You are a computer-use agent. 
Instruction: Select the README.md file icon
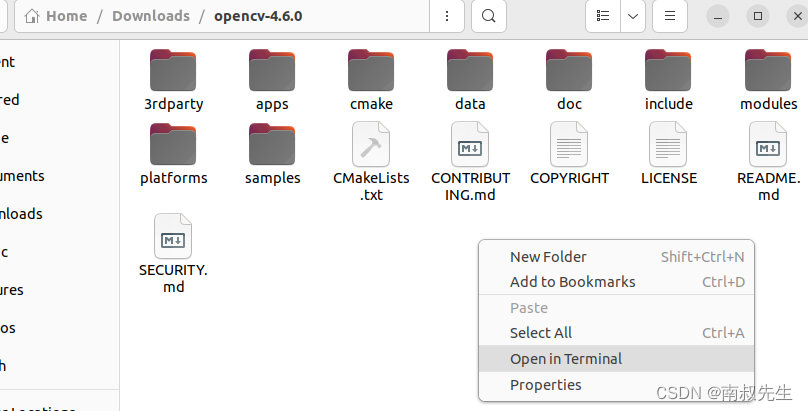coord(768,144)
